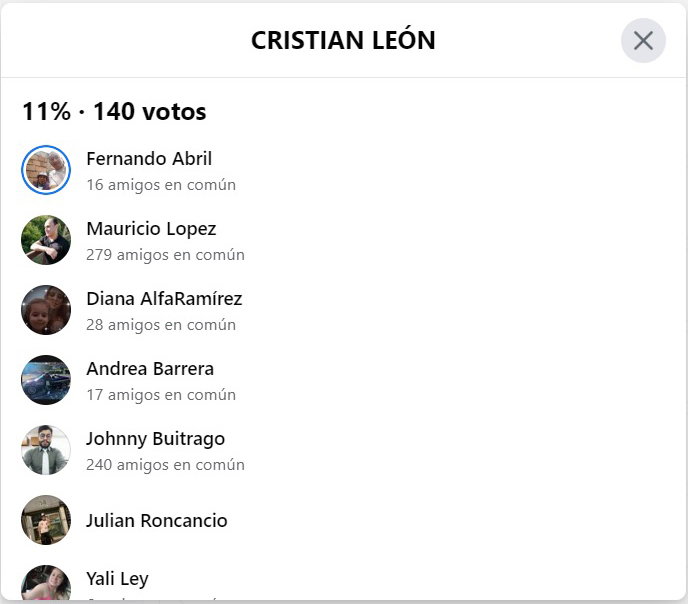Click the '279 amigos en común' text

pos(165,254)
